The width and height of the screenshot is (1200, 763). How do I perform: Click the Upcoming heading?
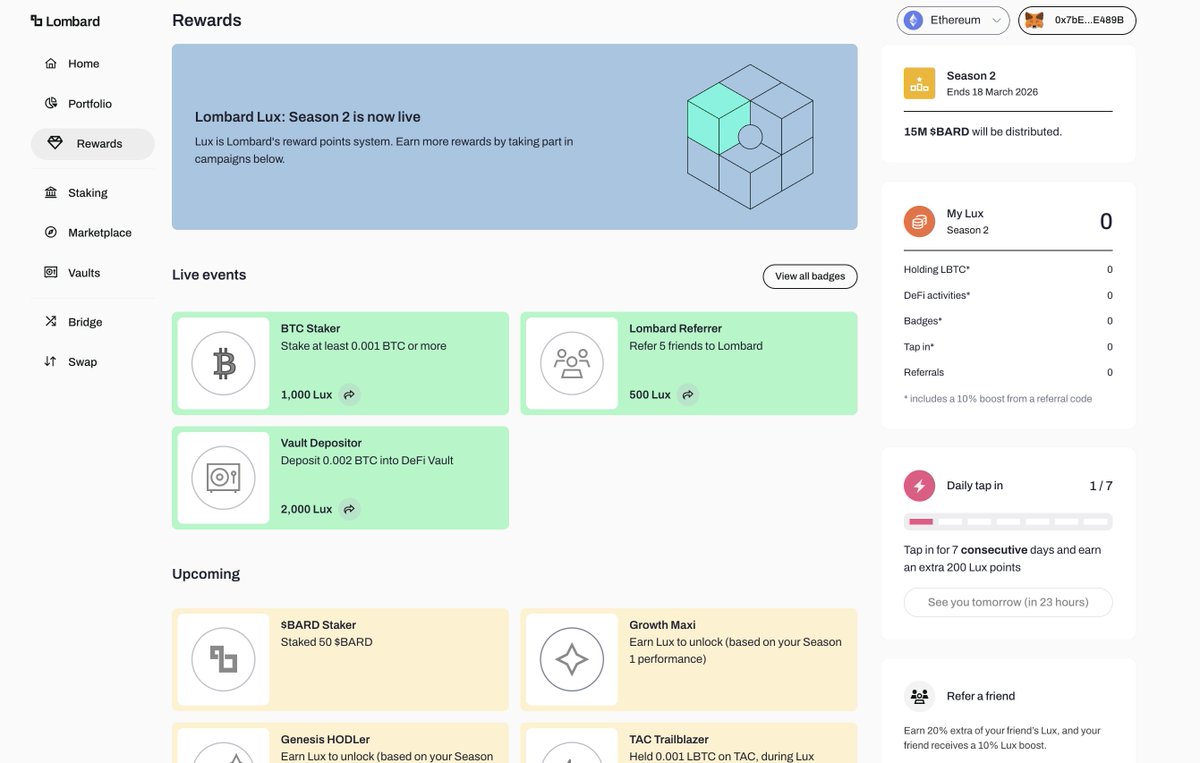pos(206,574)
